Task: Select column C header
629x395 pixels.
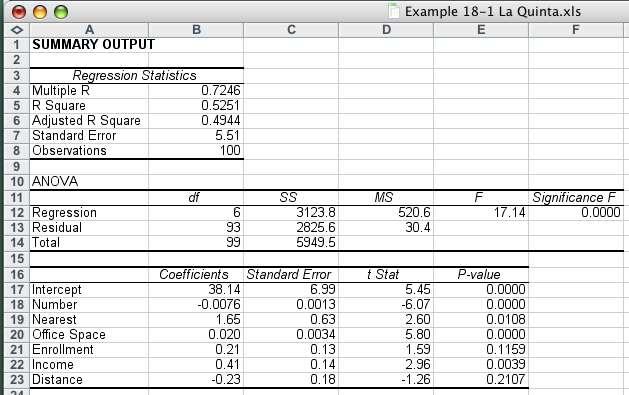Action: [x=291, y=30]
